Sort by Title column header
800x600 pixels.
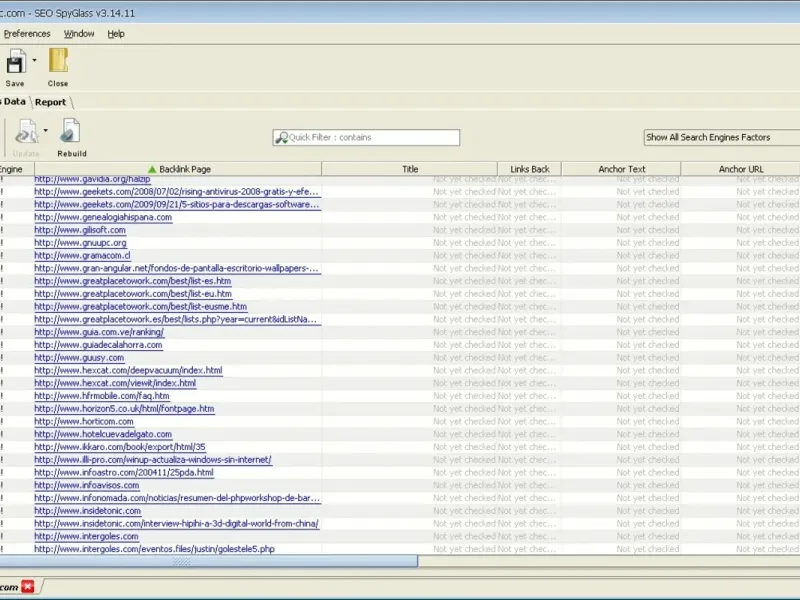[x=410, y=169]
